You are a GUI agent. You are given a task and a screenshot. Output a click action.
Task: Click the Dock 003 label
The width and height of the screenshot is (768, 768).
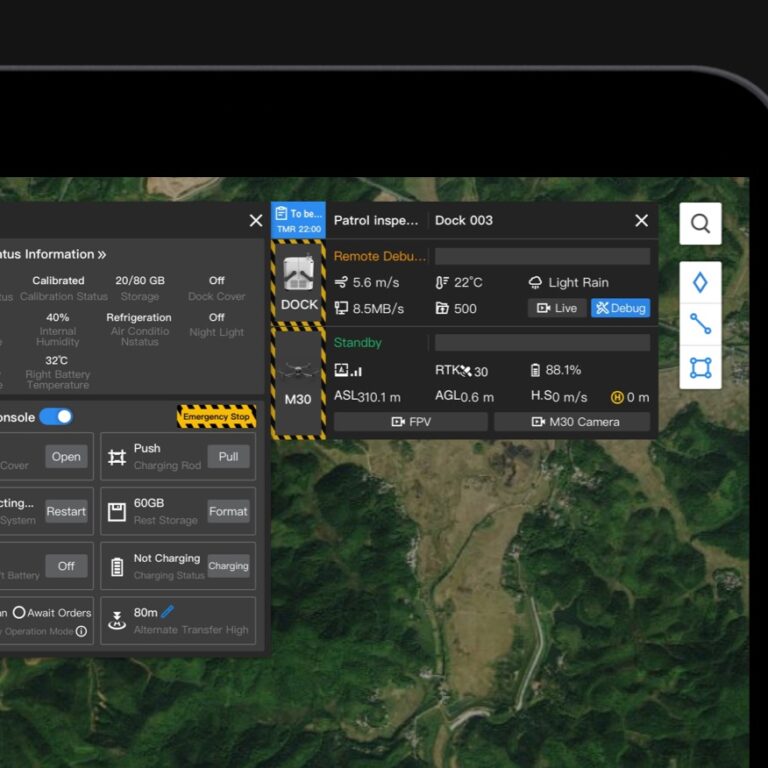[x=464, y=220]
